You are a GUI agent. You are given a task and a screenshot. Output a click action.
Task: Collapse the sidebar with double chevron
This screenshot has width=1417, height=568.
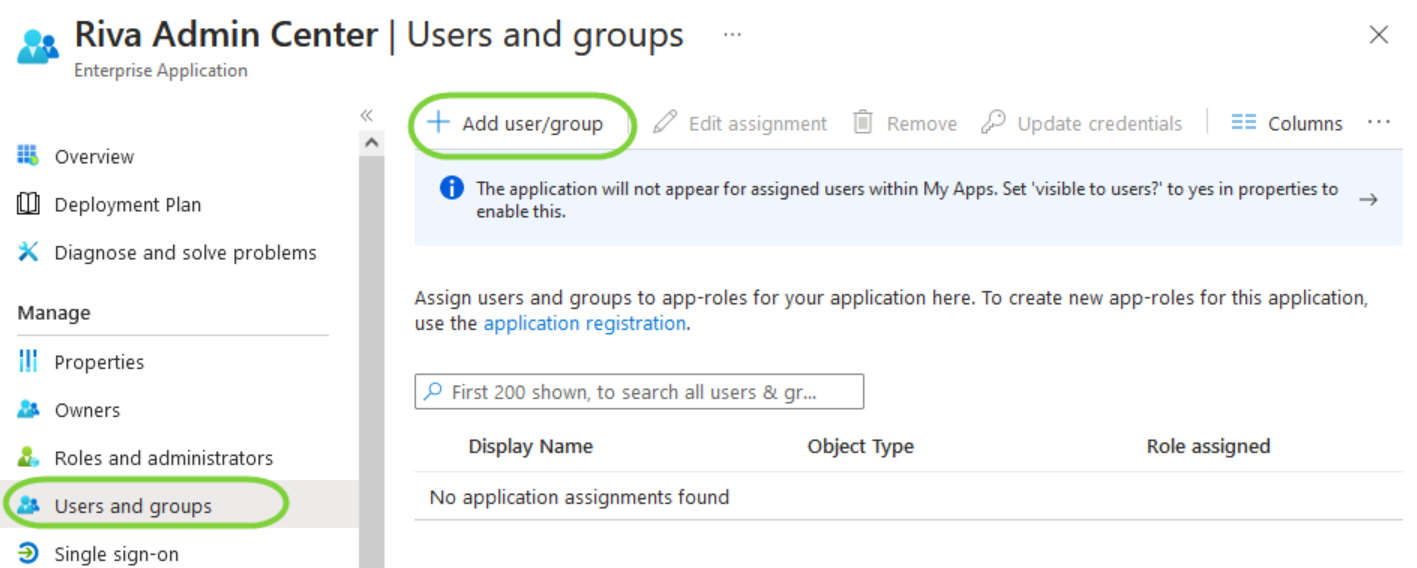366,115
